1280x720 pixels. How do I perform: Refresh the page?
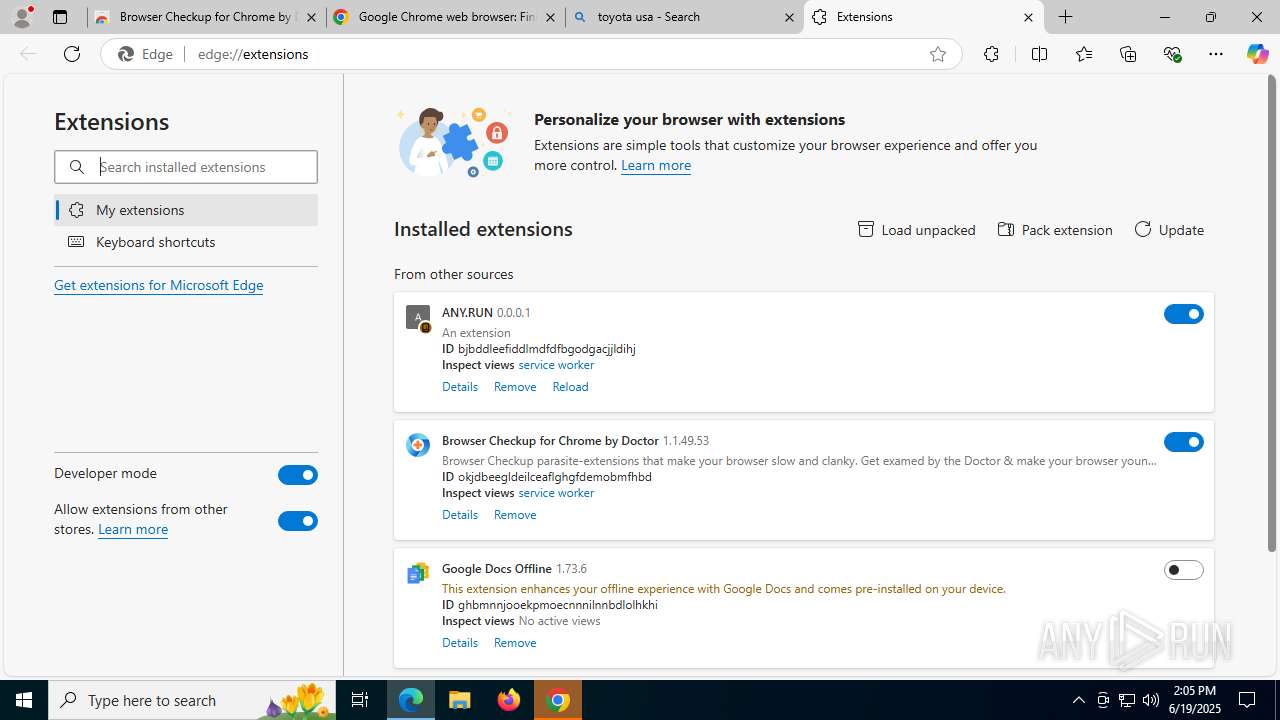tap(71, 54)
